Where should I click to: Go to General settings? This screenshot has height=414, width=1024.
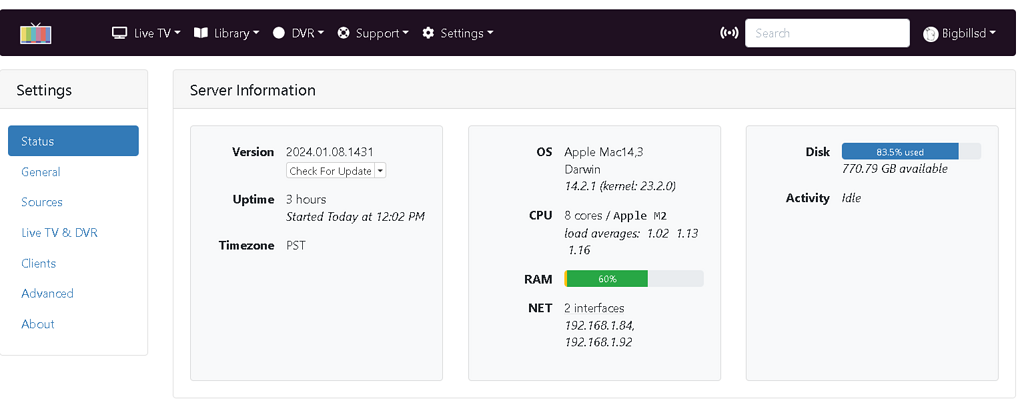40,172
